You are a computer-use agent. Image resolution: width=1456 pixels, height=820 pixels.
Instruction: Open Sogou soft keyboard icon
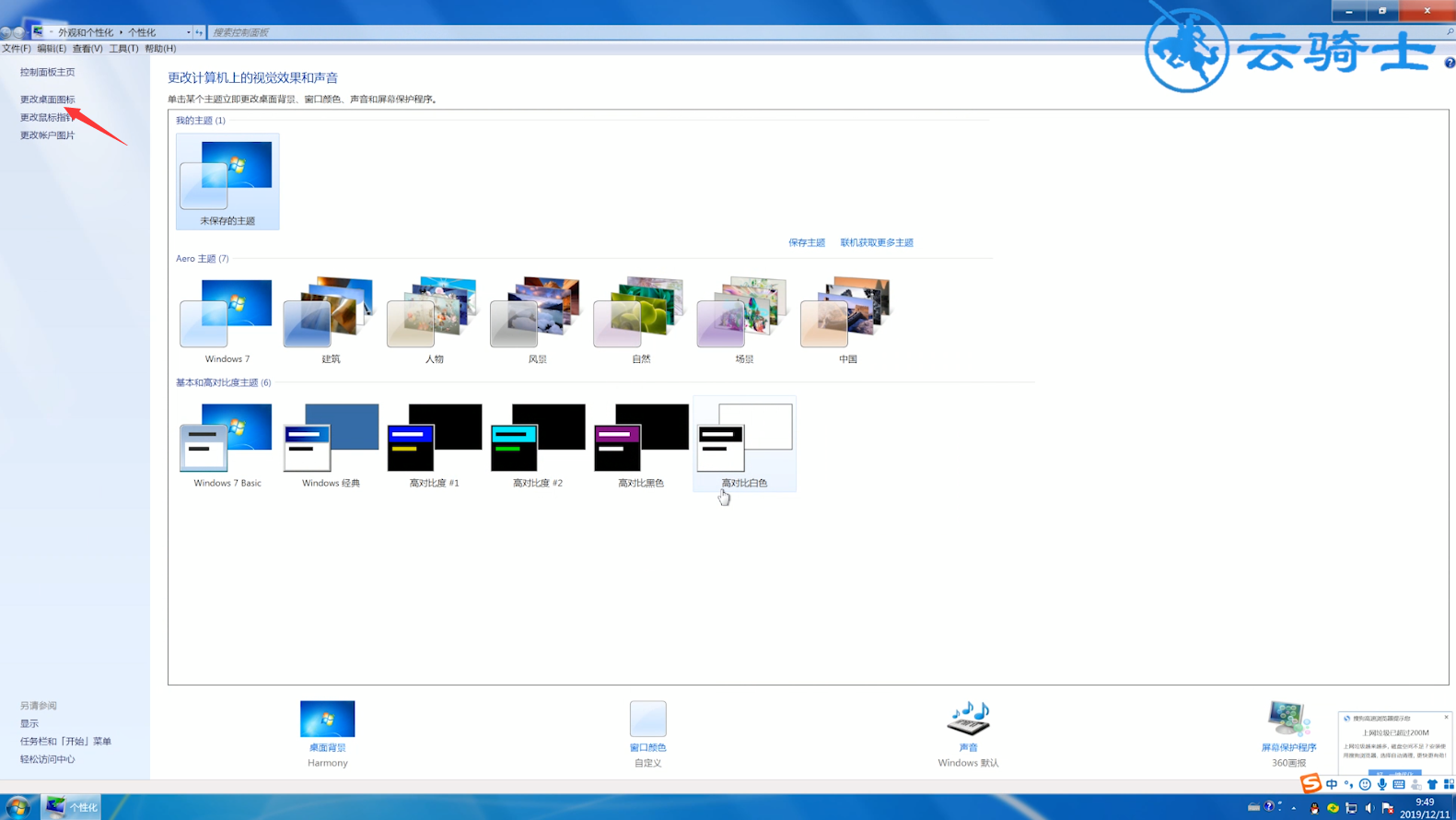pos(1398,784)
